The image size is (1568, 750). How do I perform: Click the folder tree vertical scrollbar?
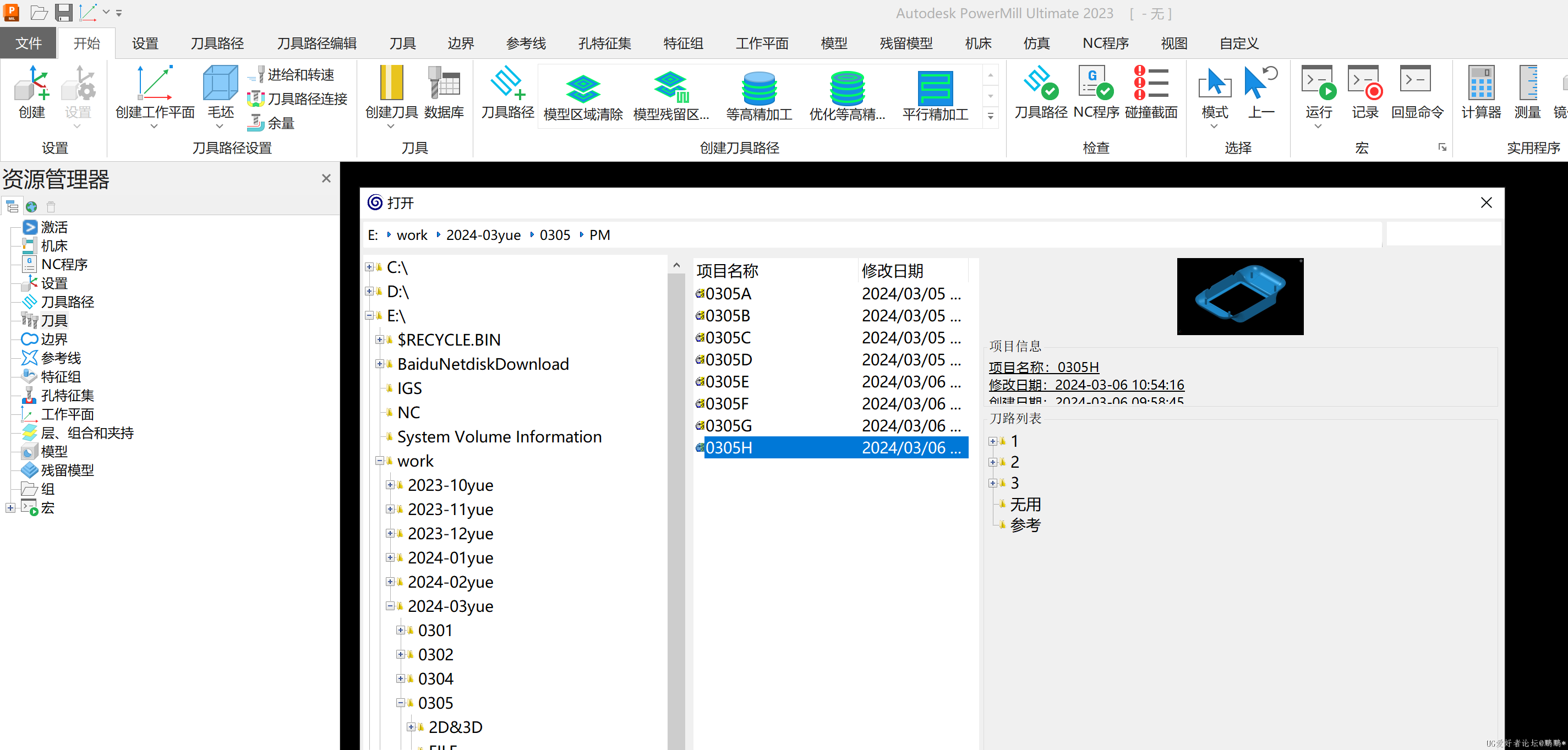coord(676,505)
